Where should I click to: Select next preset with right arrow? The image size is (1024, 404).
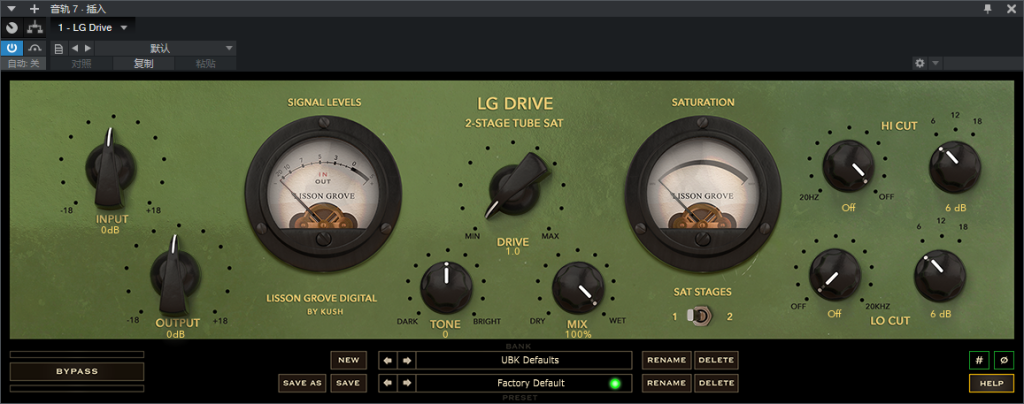point(406,383)
